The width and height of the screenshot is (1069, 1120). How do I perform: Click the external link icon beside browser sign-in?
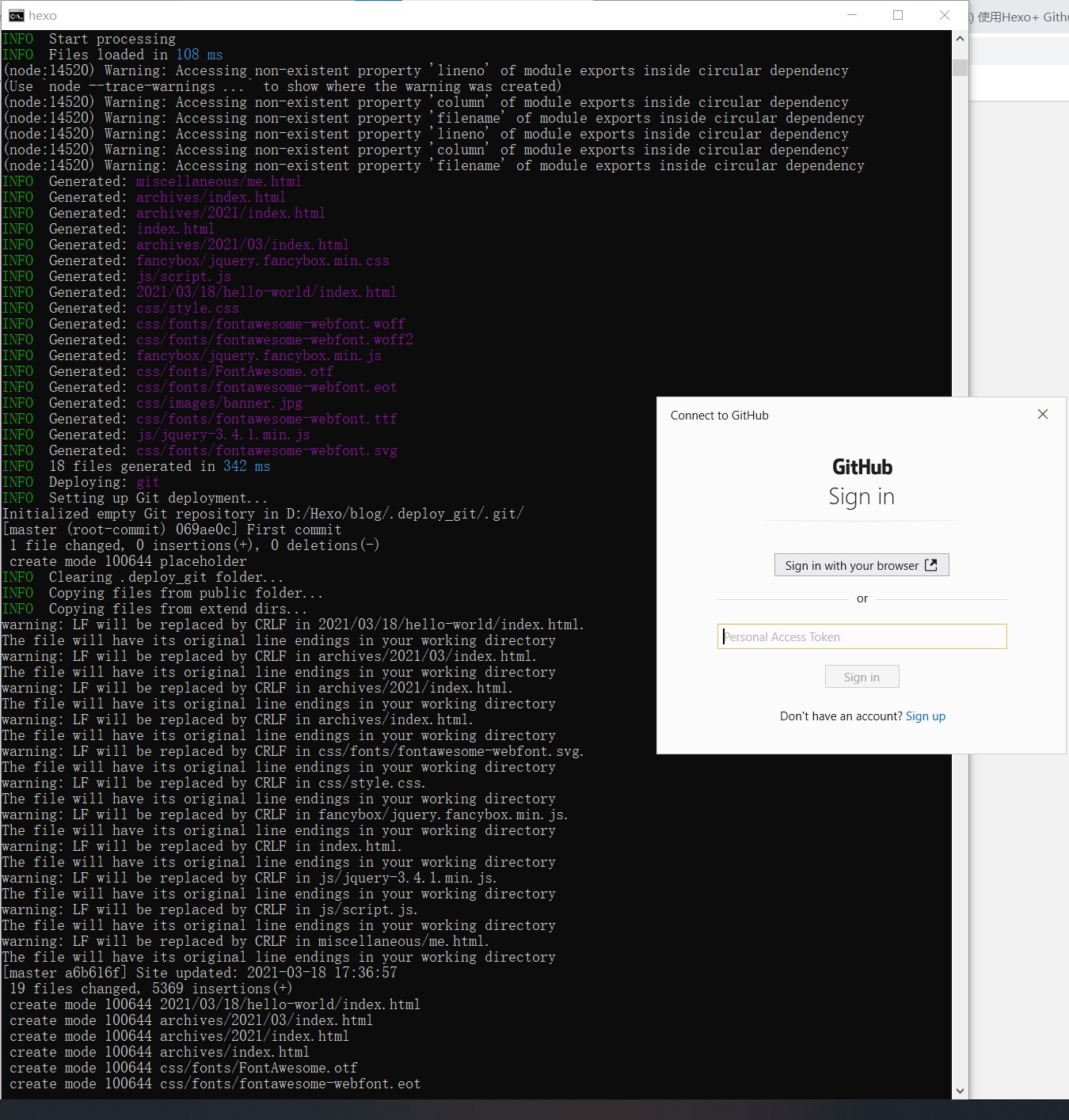point(931,565)
